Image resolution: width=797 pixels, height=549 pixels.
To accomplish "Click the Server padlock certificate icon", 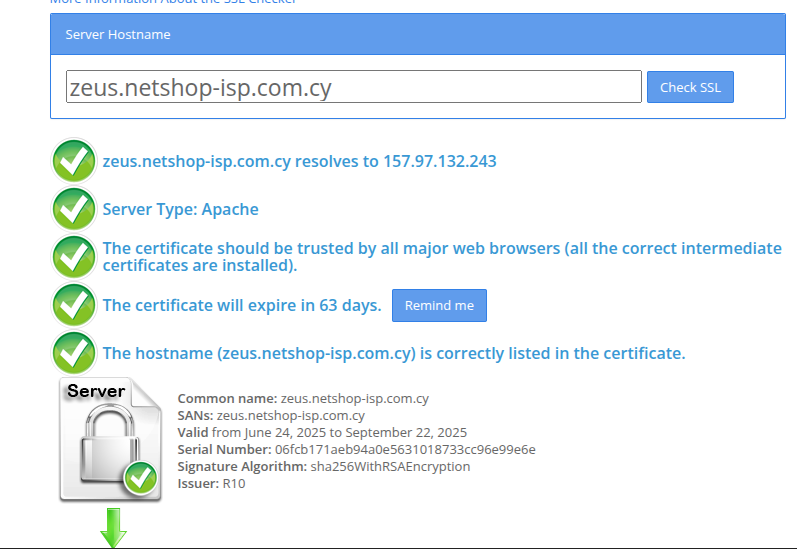I will pos(110,440).
